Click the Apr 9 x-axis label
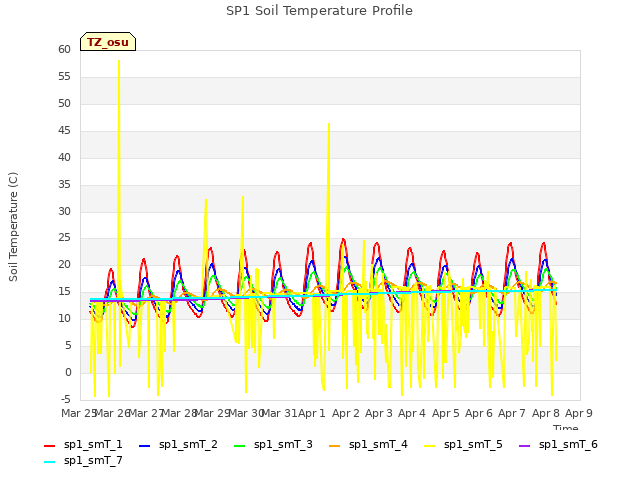Image resolution: width=640 pixels, height=480 pixels. pyautogui.click(x=578, y=413)
